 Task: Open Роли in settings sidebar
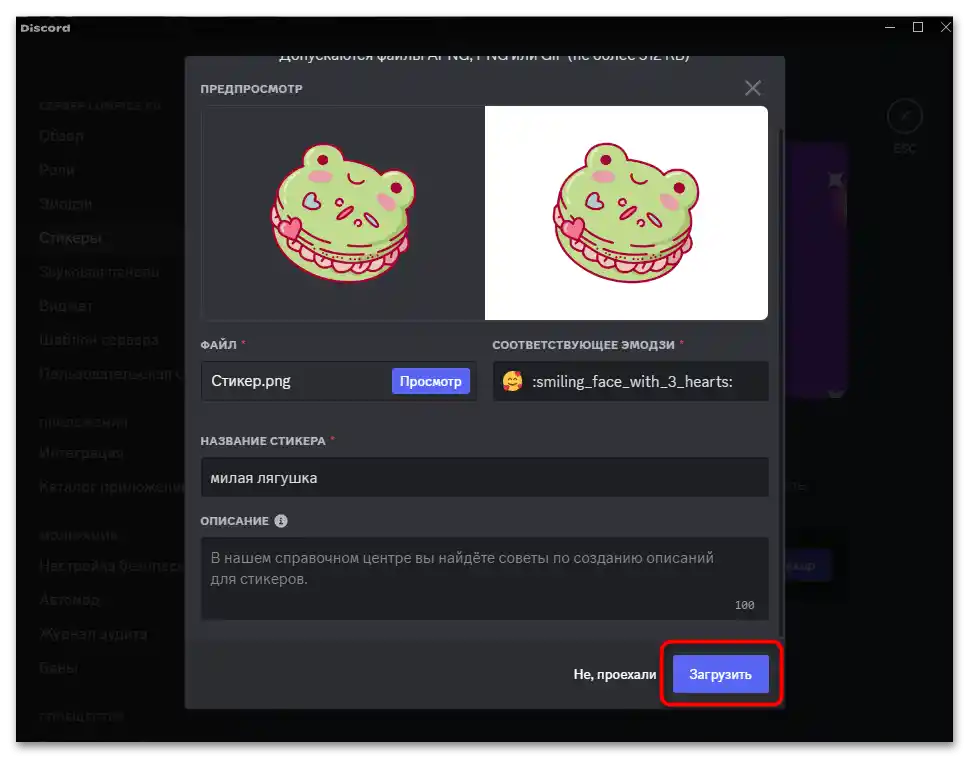point(57,170)
